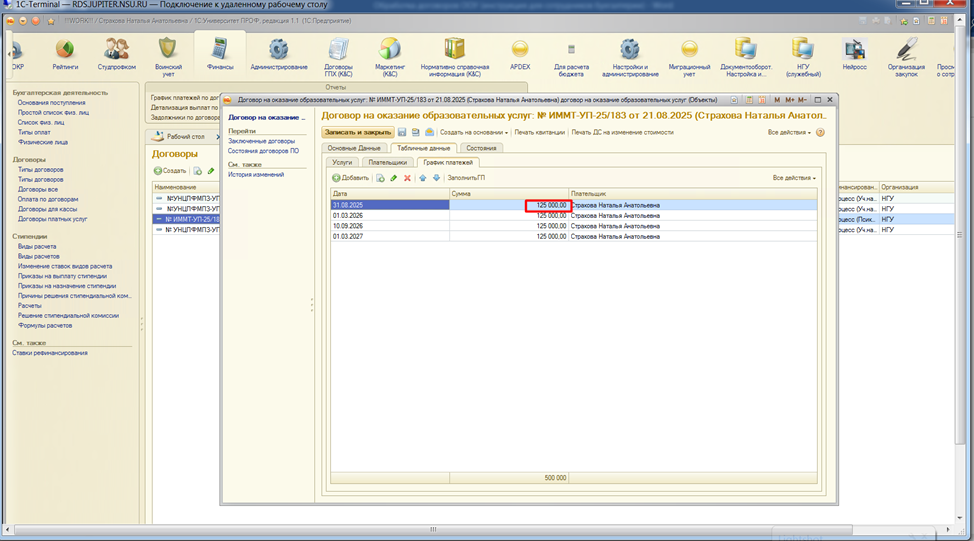Open the top Все действия menu in contract form
The image size is (974, 541).
click(789, 132)
